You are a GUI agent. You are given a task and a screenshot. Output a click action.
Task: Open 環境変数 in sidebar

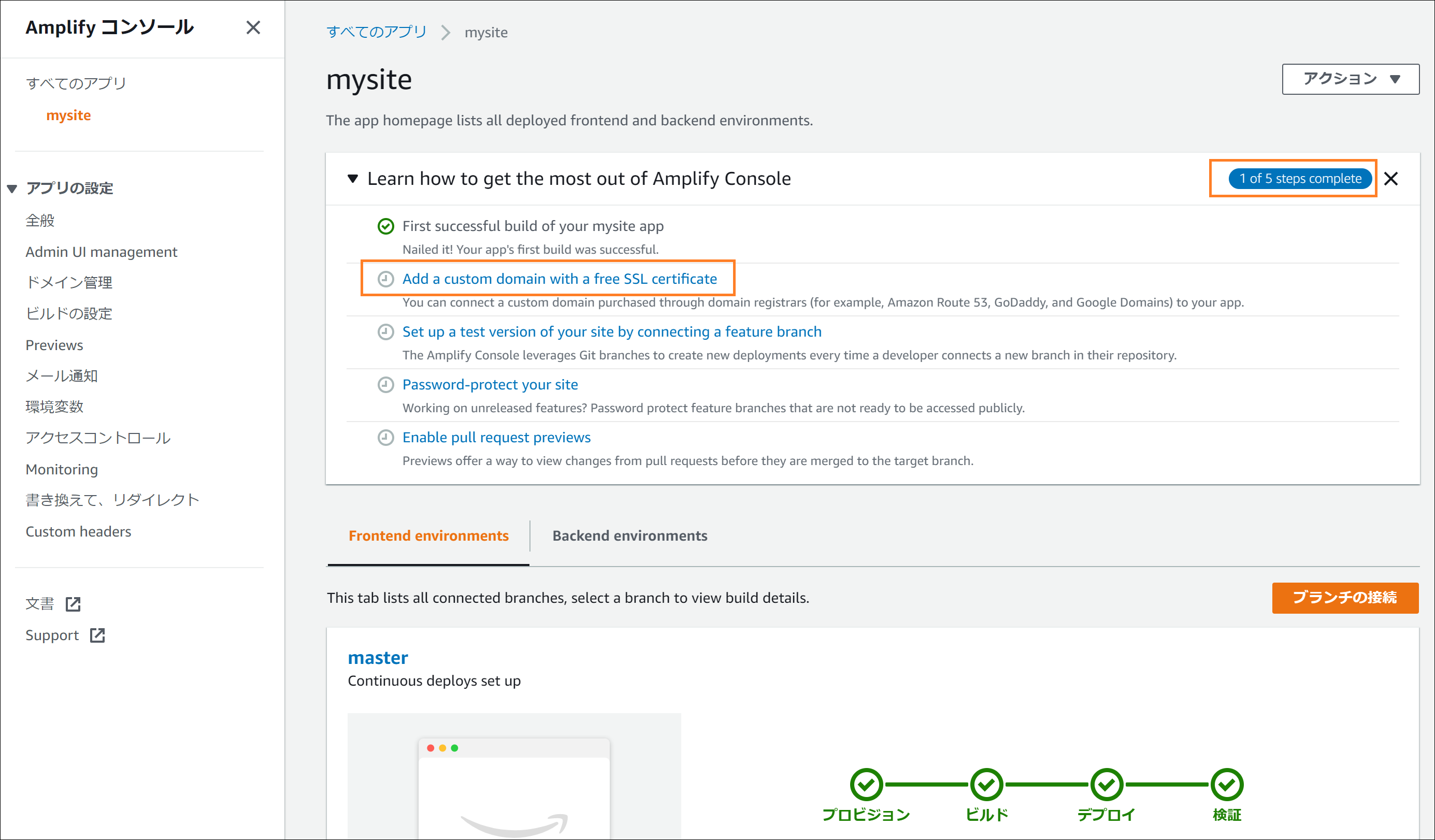pyautogui.click(x=55, y=407)
